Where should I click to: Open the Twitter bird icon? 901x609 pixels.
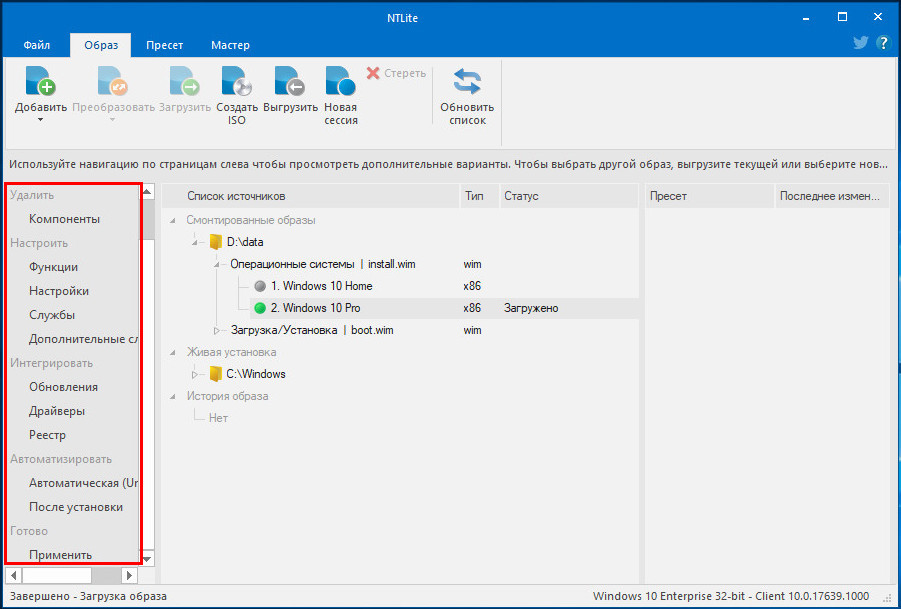860,43
